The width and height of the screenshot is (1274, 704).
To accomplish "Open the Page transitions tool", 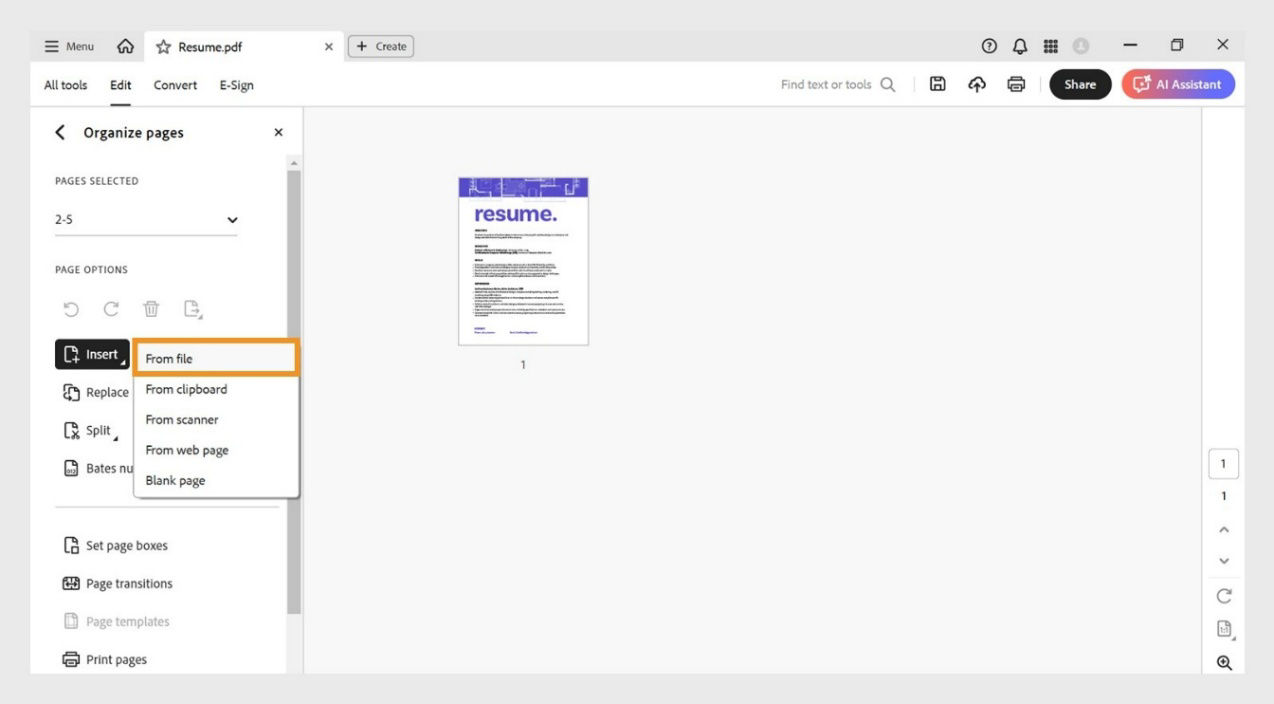I will [129, 583].
